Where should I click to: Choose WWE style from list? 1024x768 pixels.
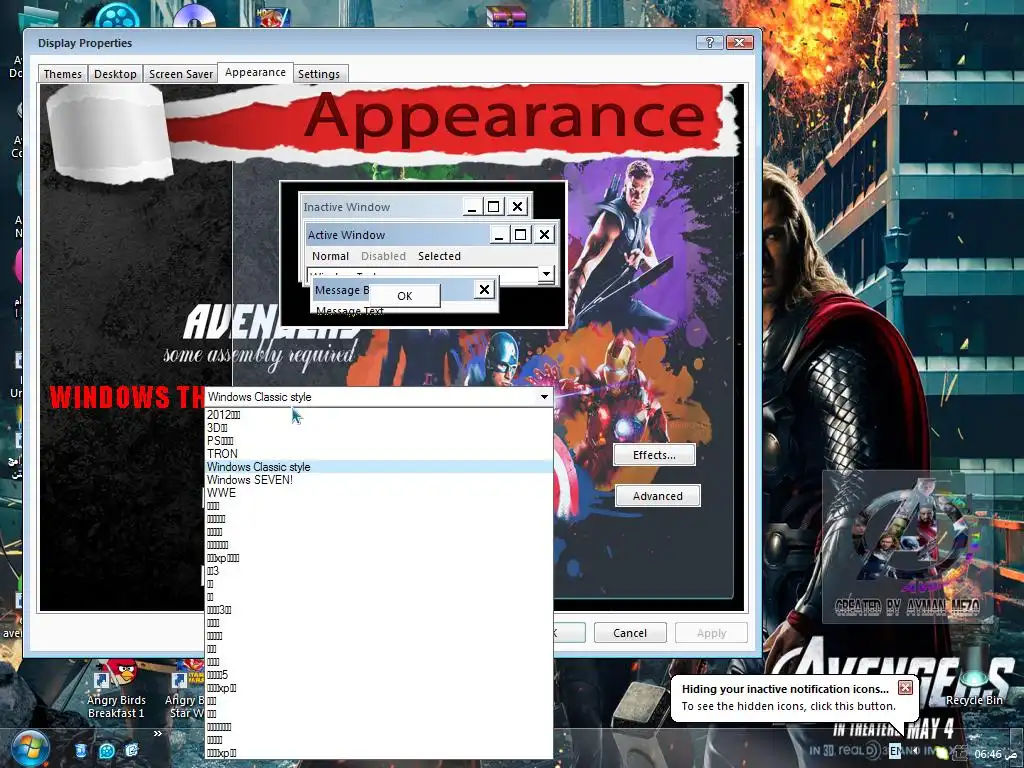point(379,493)
